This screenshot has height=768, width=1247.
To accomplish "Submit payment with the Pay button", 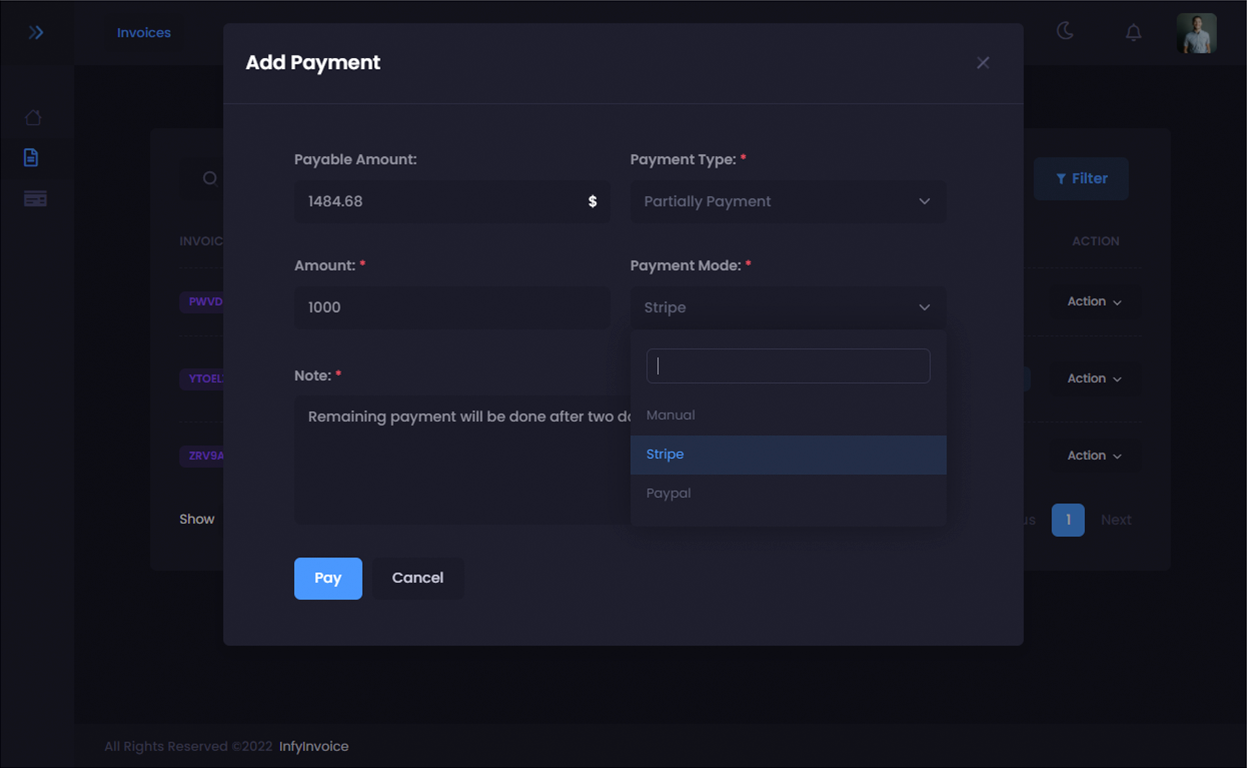I will point(328,578).
